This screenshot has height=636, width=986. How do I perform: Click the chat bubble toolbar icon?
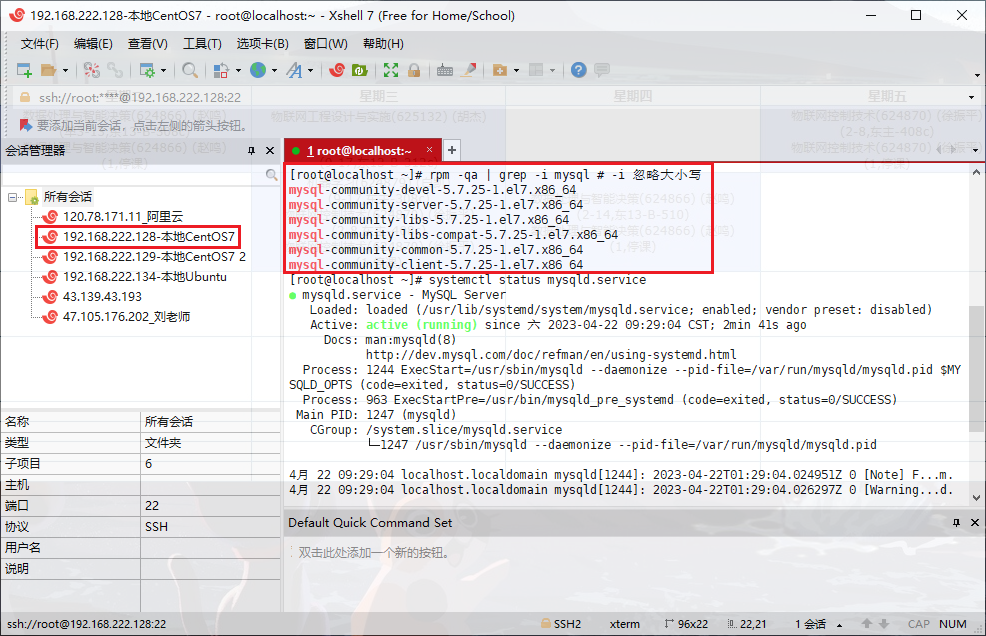[602, 70]
